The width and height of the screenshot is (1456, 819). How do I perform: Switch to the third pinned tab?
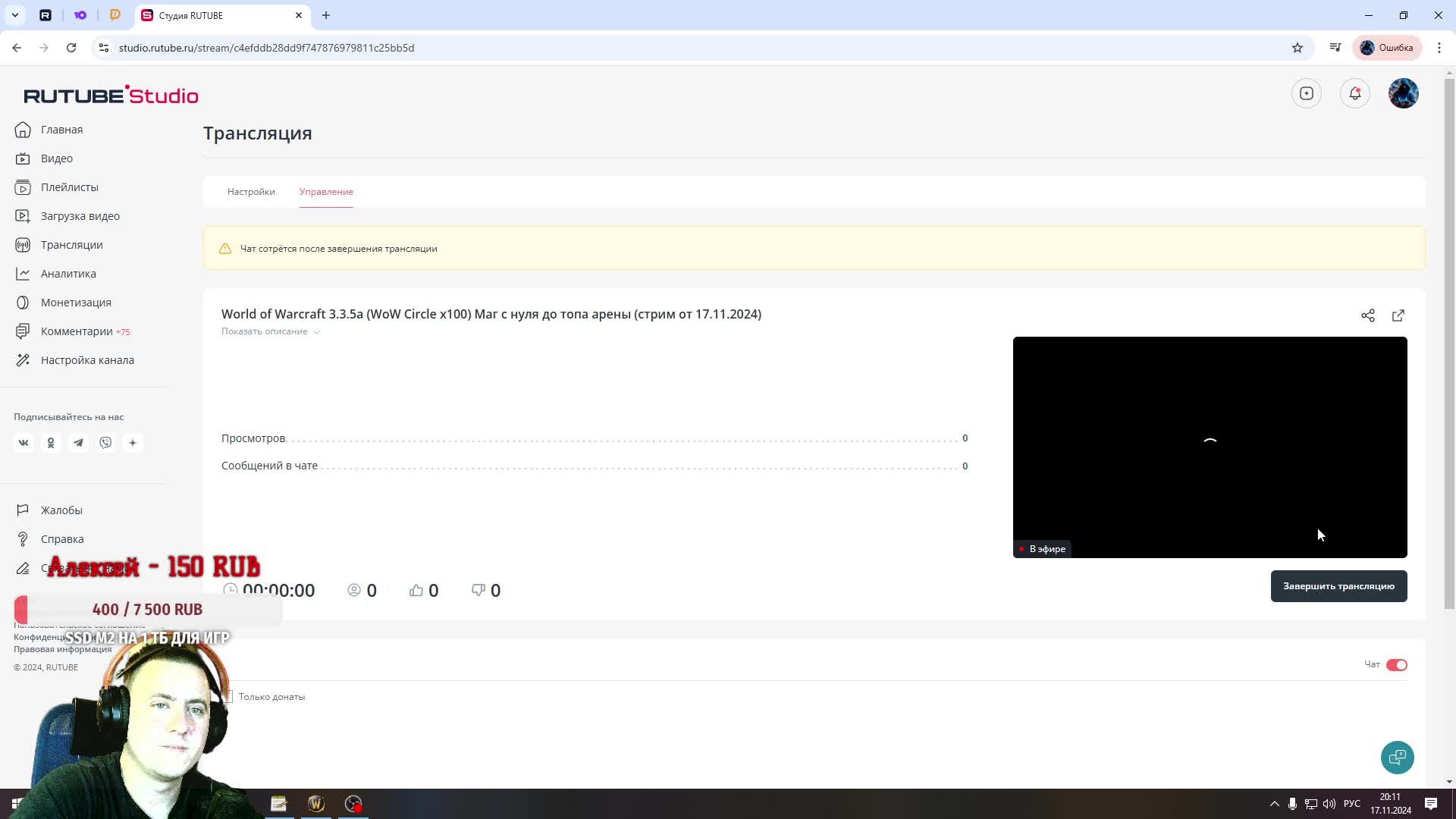115,15
